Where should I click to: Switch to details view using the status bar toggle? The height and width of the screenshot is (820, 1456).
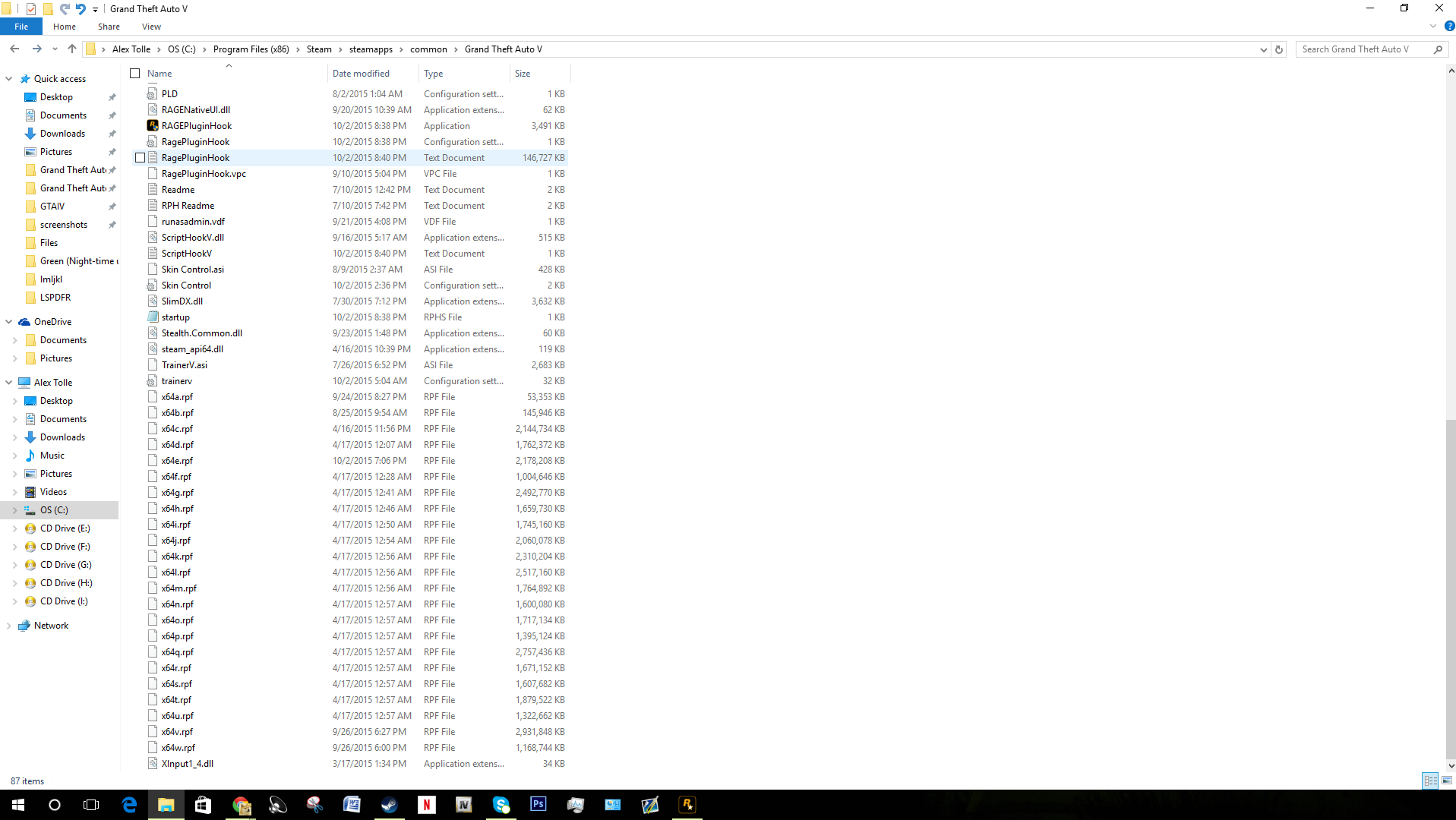tap(1430, 781)
